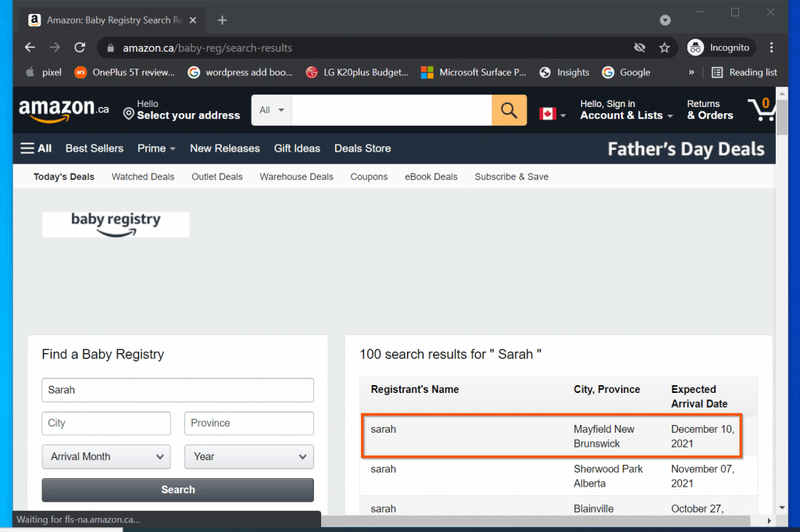Open the tab search dropdown circle
The width and height of the screenshot is (800, 532).
665,20
